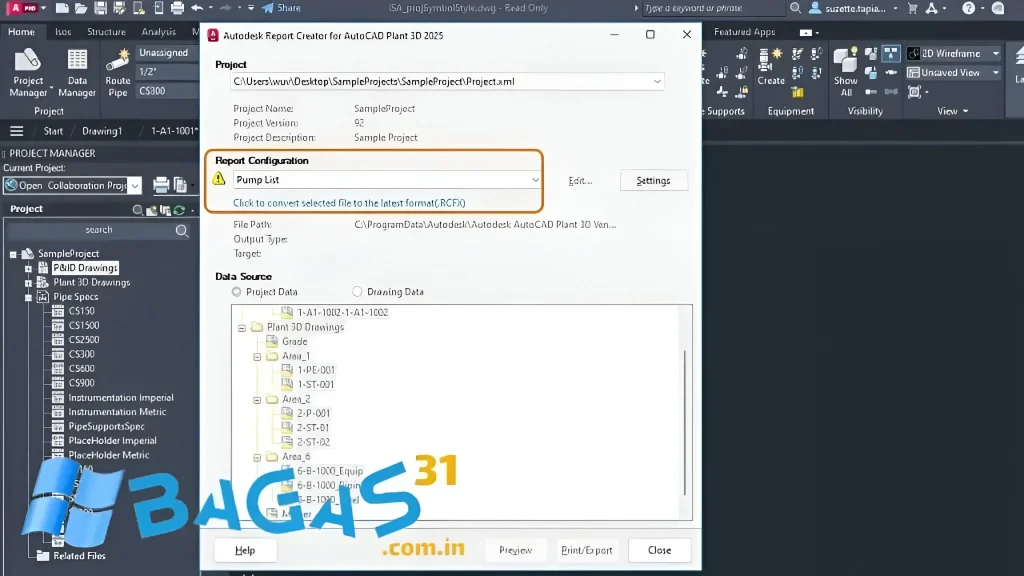Click the Help question mark icon
The width and height of the screenshot is (1024, 576).
point(968,8)
